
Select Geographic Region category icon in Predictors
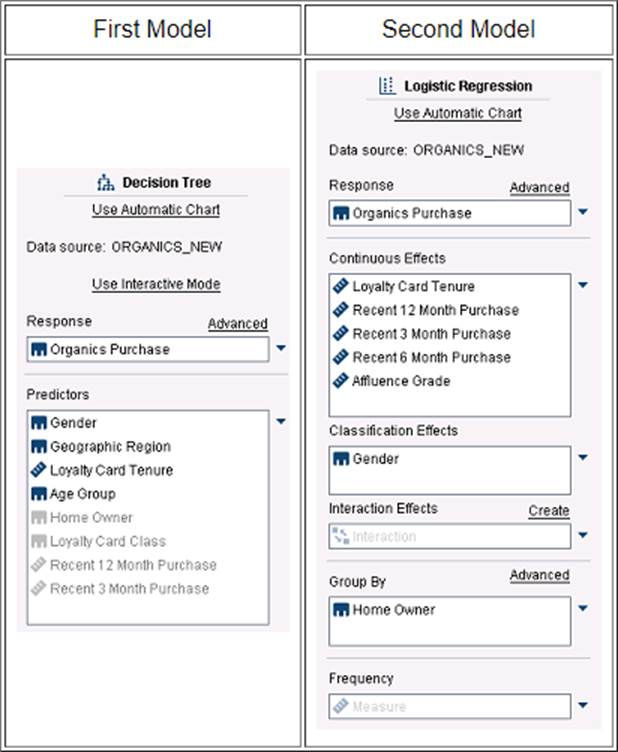click(39, 446)
